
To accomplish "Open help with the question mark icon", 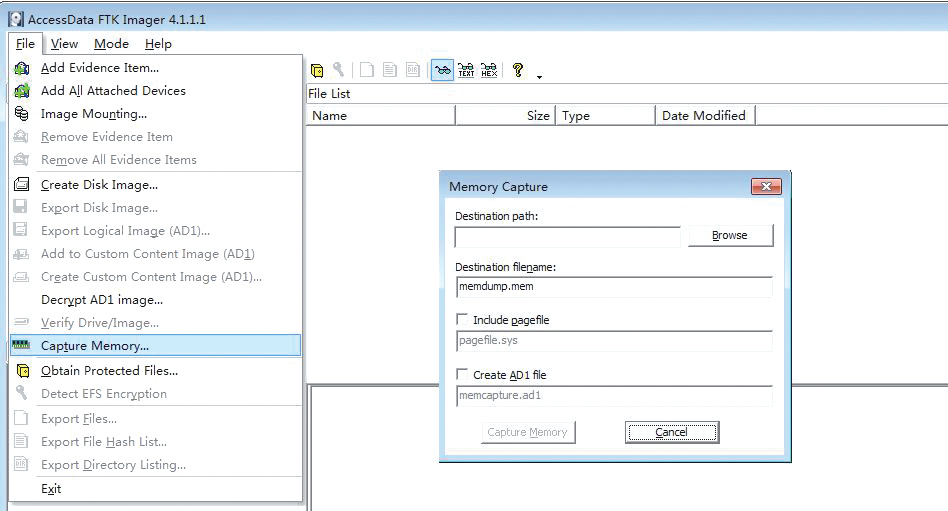I will (x=518, y=70).
